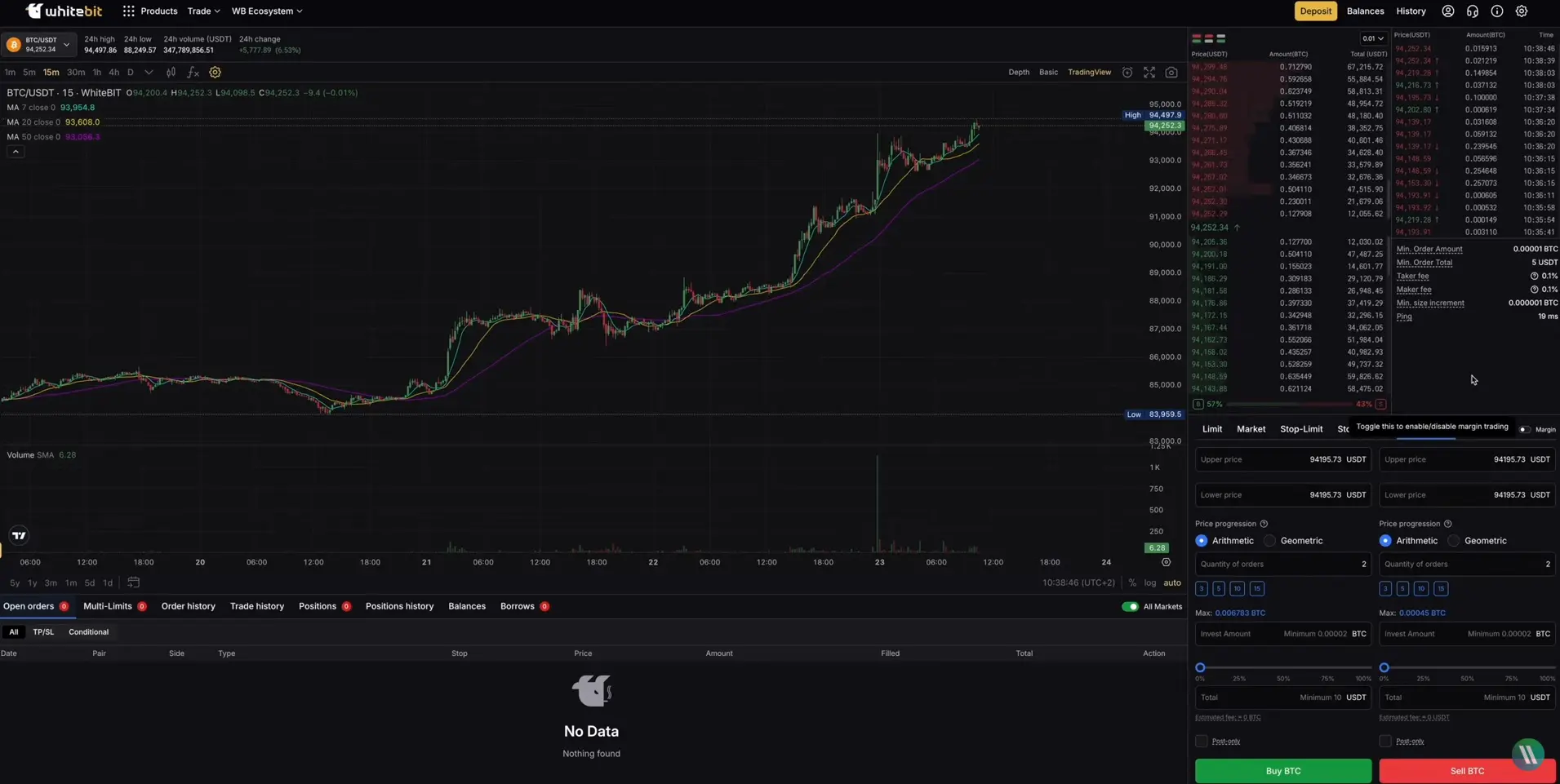Open the Trade history tab

(x=257, y=606)
